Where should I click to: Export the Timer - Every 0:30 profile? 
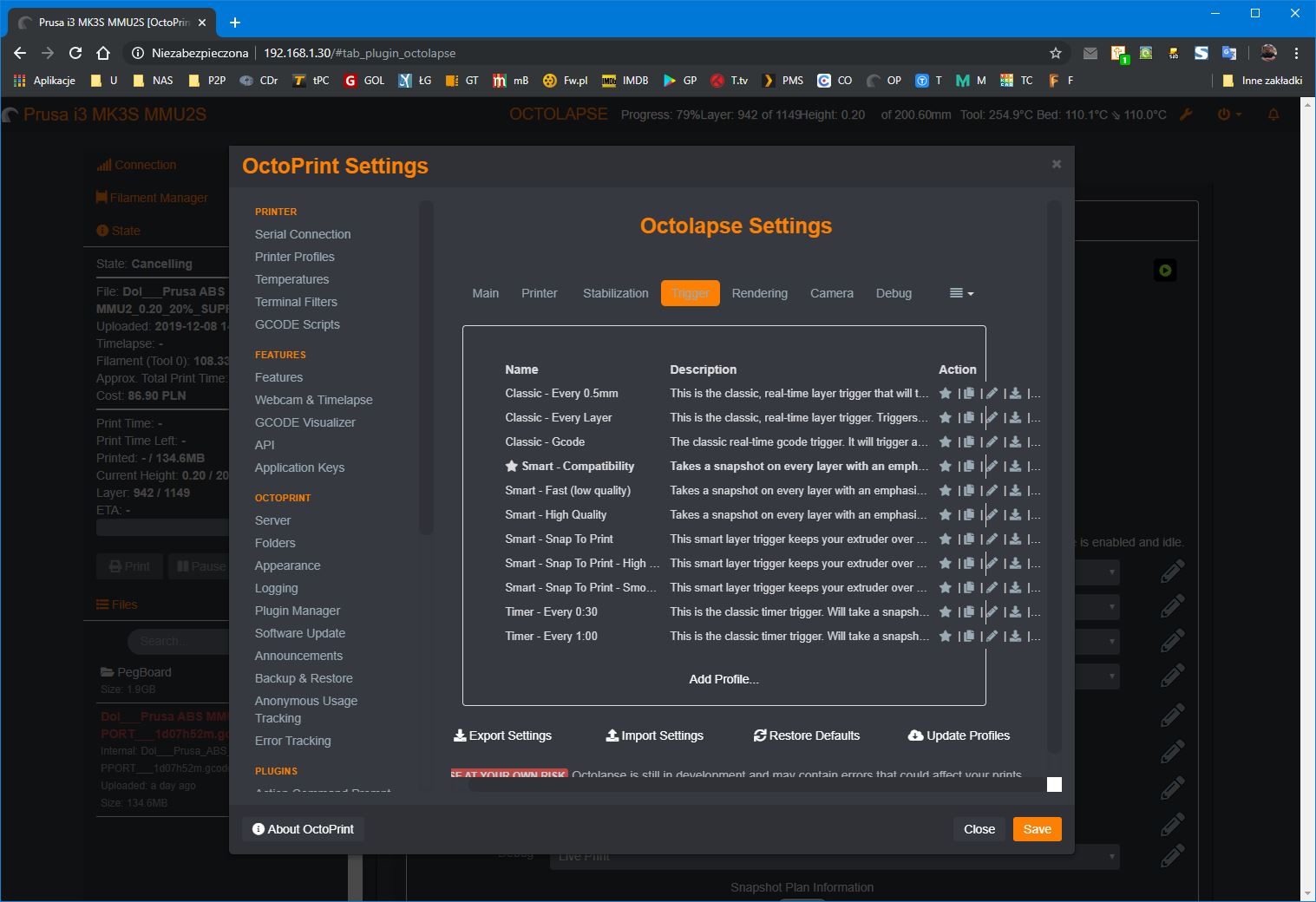[x=1015, y=611]
